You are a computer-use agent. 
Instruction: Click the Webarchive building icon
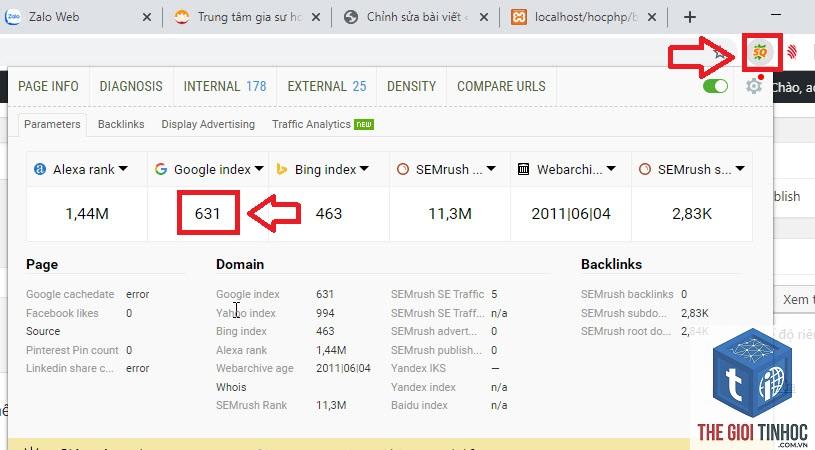click(523, 169)
